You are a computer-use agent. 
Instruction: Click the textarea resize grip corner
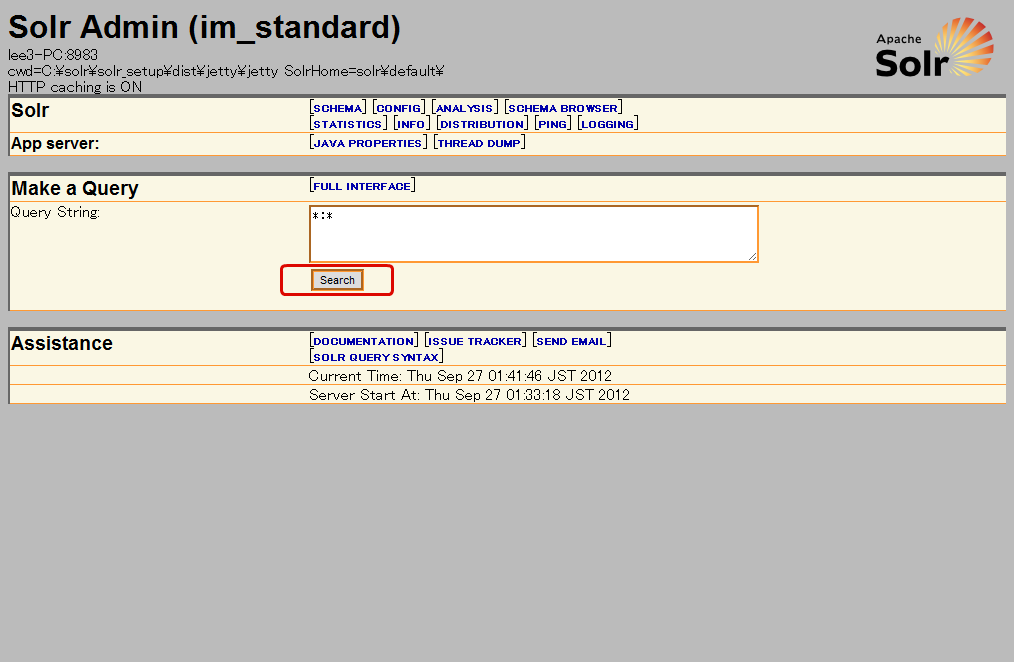click(752, 257)
